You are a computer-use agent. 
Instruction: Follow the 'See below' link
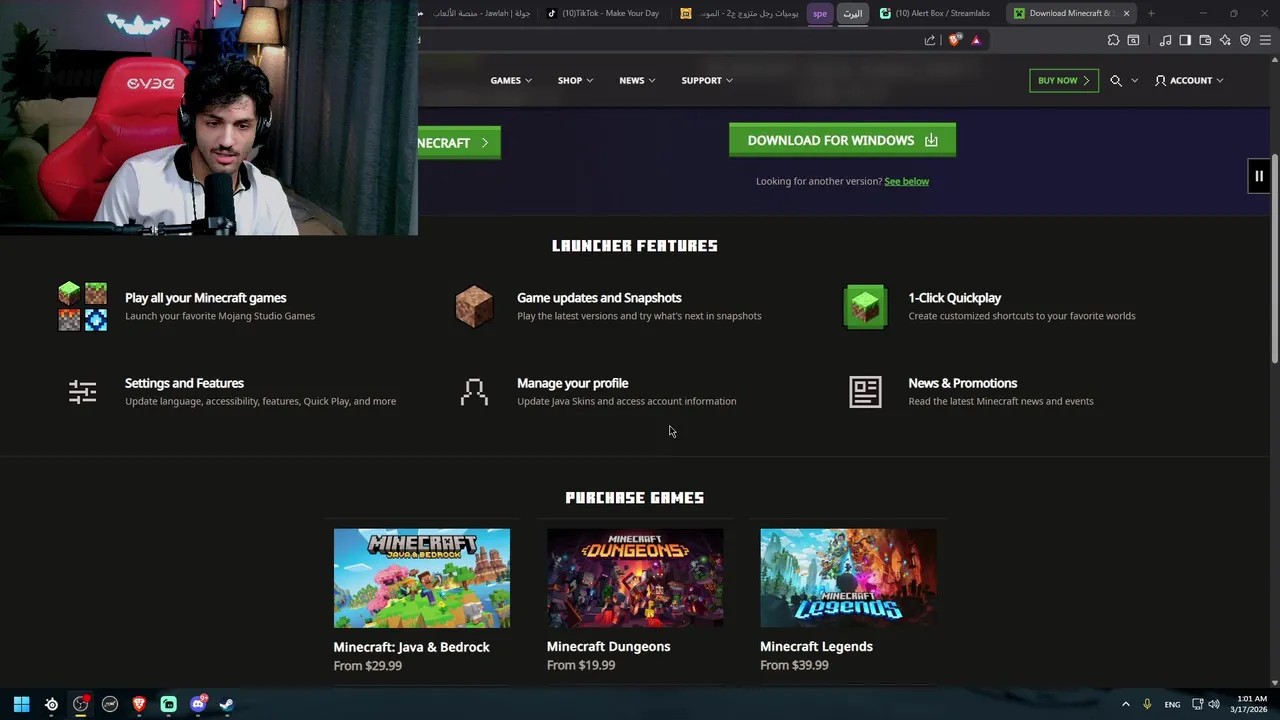point(906,181)
